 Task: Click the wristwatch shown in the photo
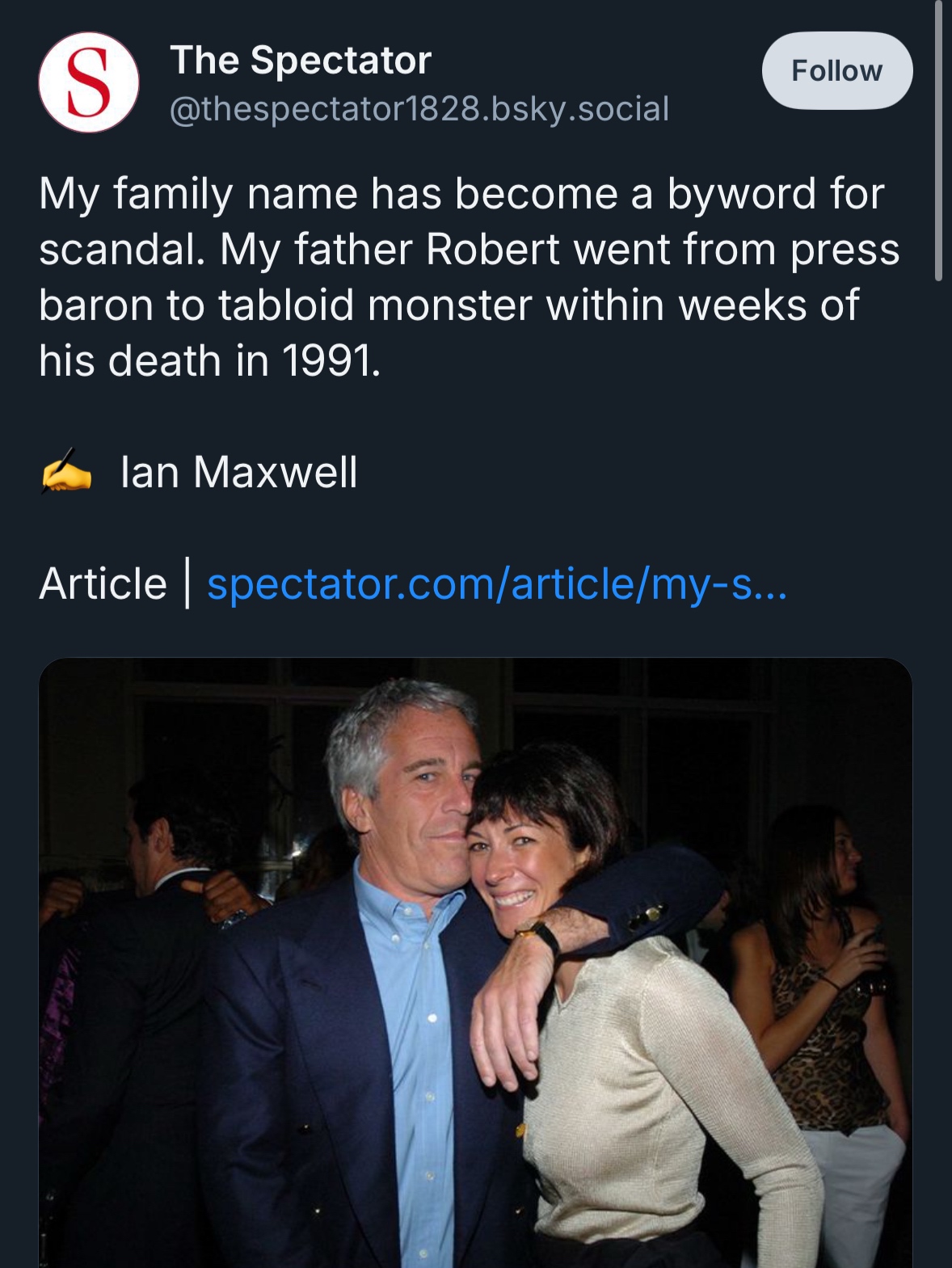[540, 935]
